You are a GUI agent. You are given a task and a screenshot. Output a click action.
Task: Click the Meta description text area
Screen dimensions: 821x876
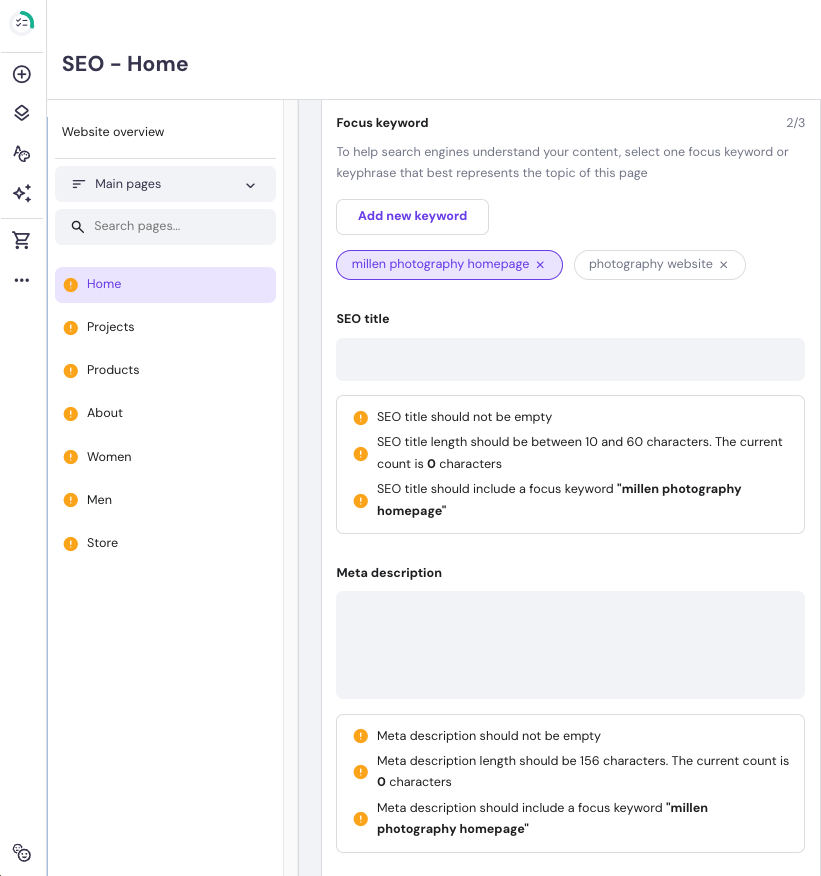tap(570, 644)
